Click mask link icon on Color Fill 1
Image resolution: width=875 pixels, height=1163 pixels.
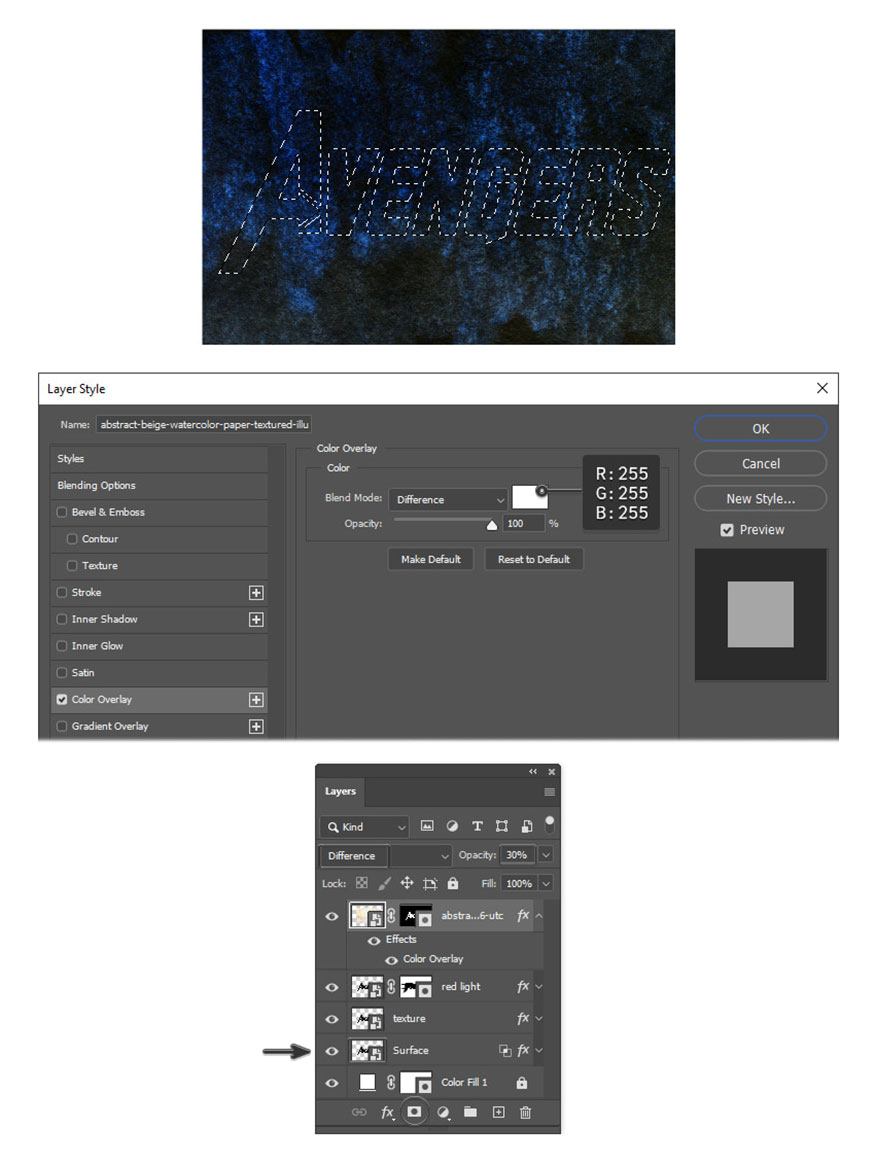[x=392, y=1082]
